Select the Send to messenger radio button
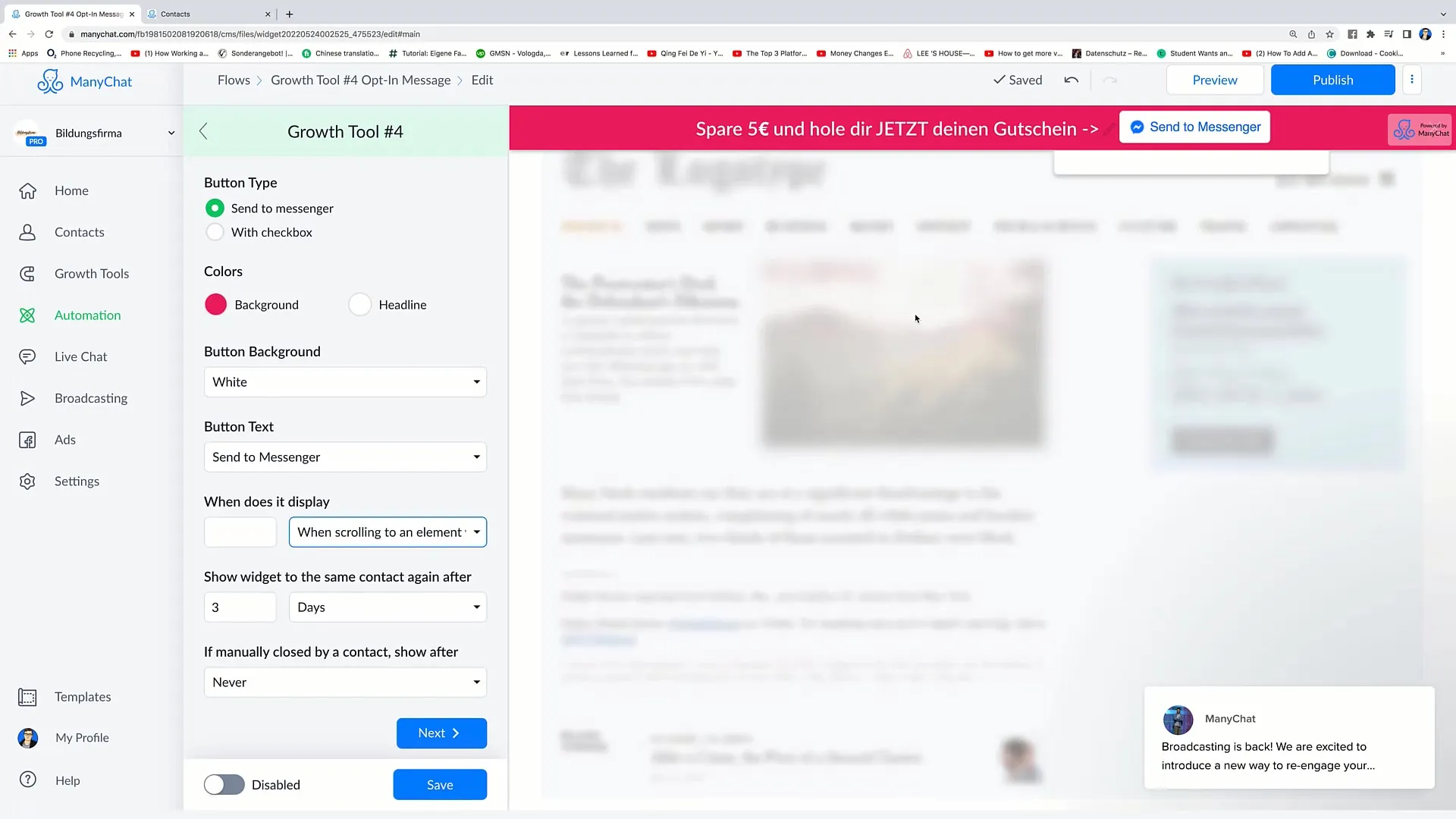Screen dimensions: 1456x819 click(215, 207)
